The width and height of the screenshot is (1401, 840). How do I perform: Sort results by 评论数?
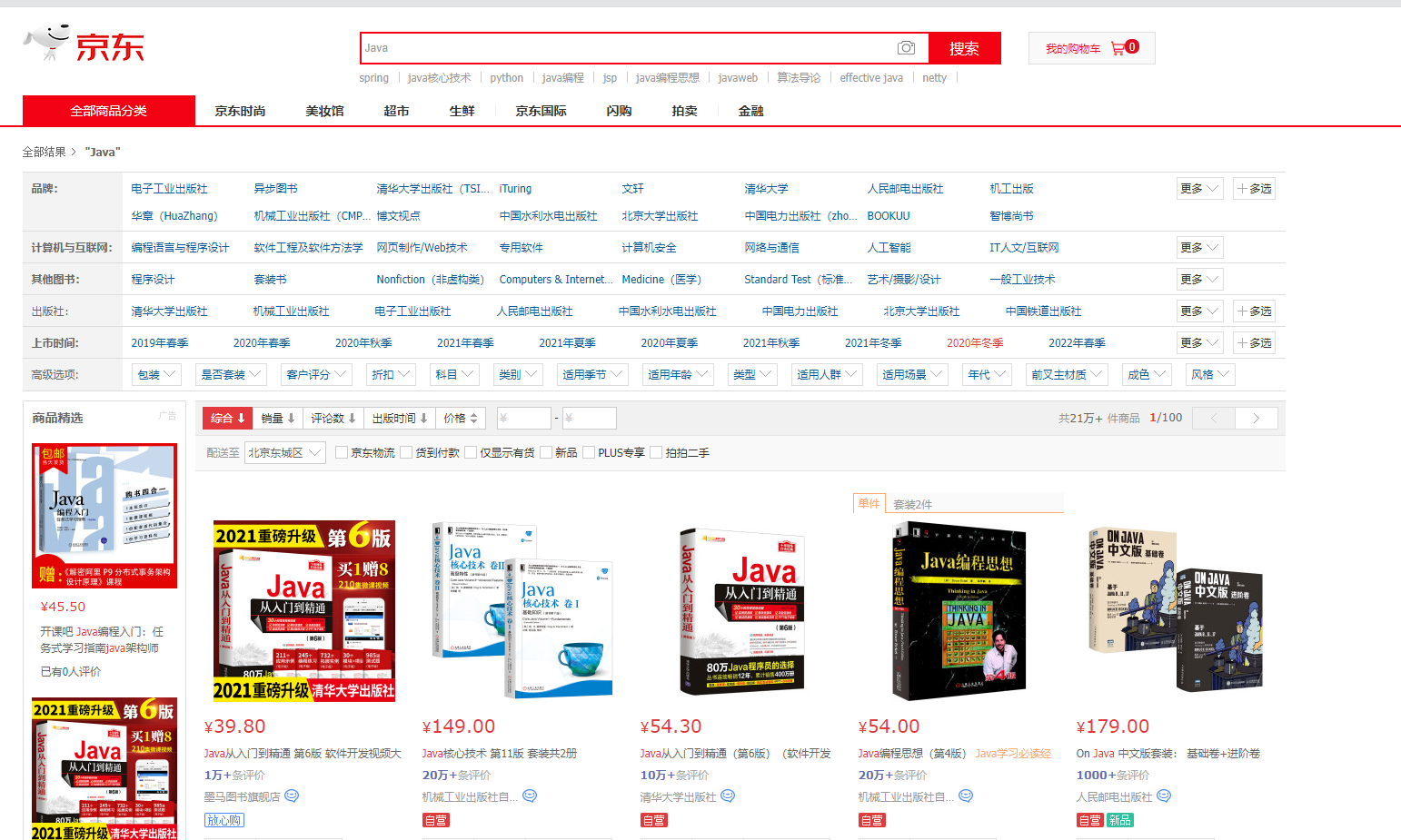coord(333,418)
